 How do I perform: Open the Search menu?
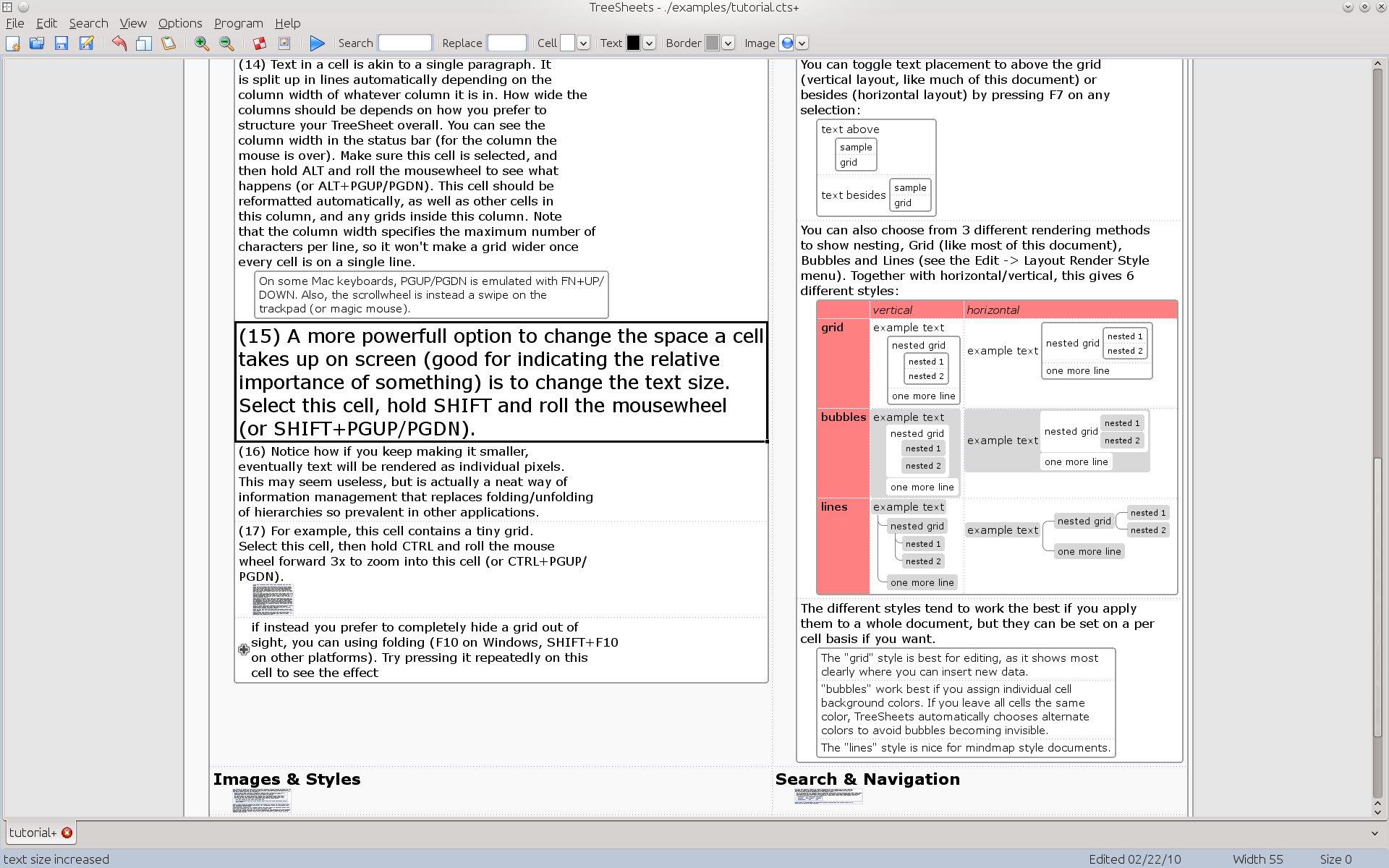[88, 23]
